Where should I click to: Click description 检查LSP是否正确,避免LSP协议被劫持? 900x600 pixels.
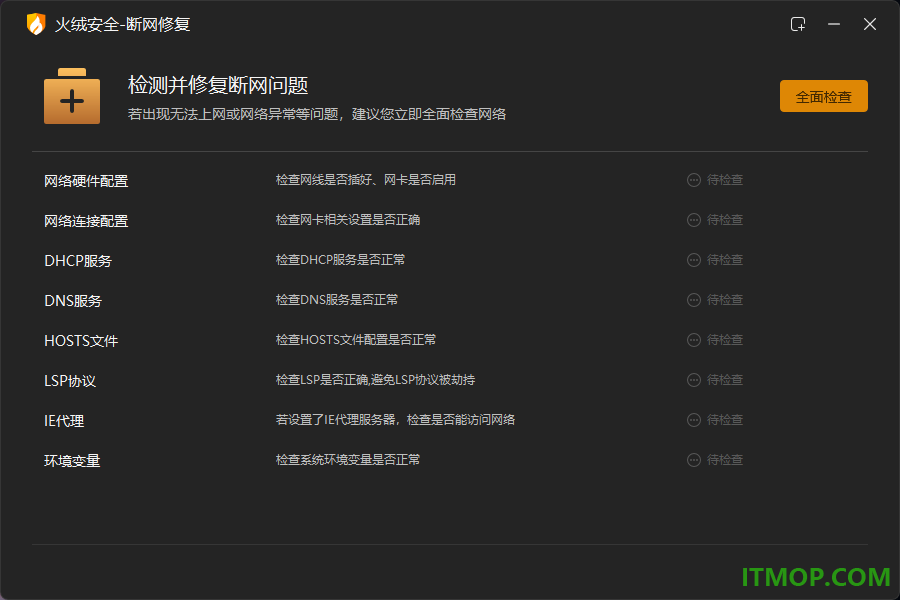375,380
